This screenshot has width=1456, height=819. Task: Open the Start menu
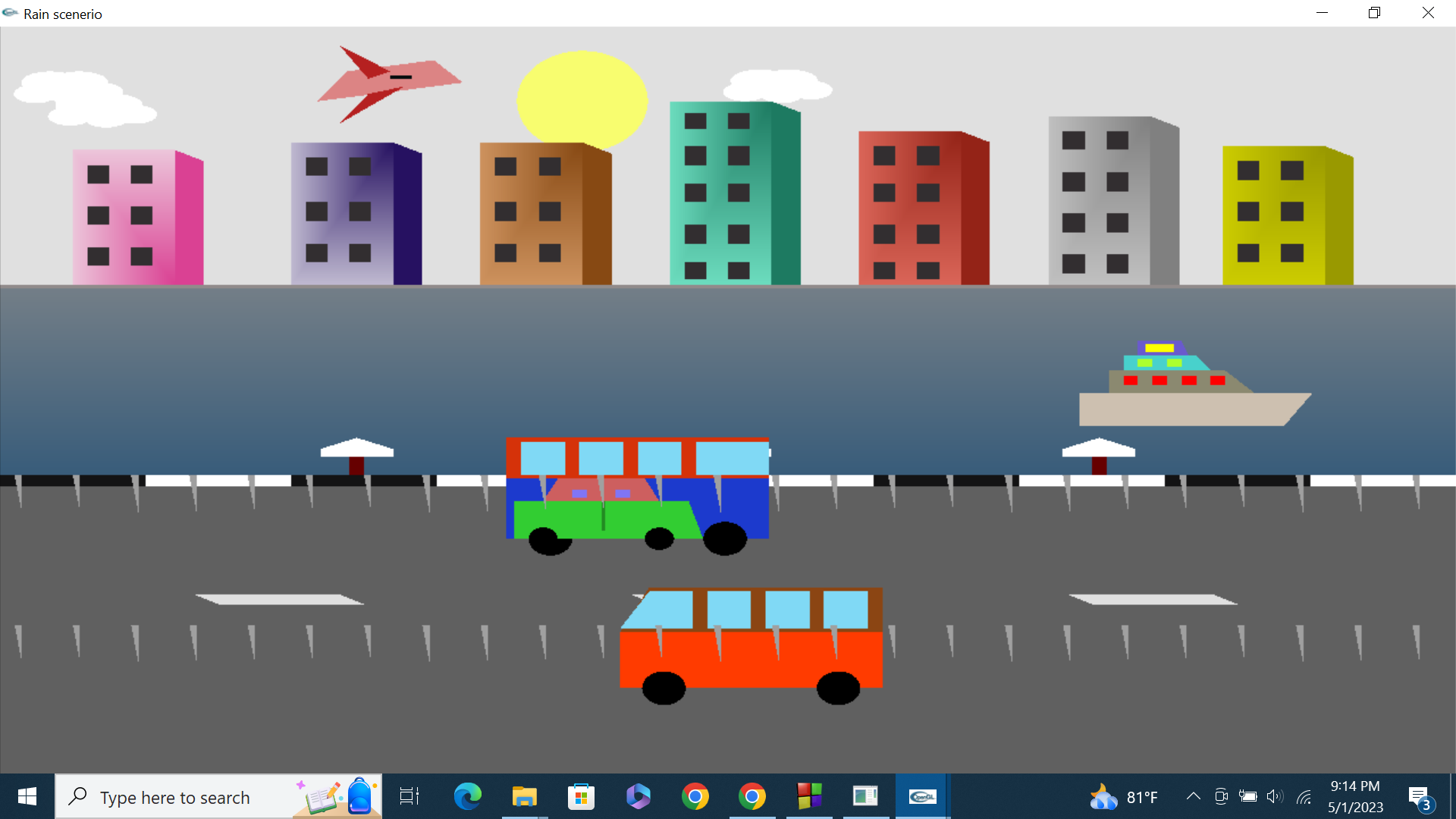point(27,796)
